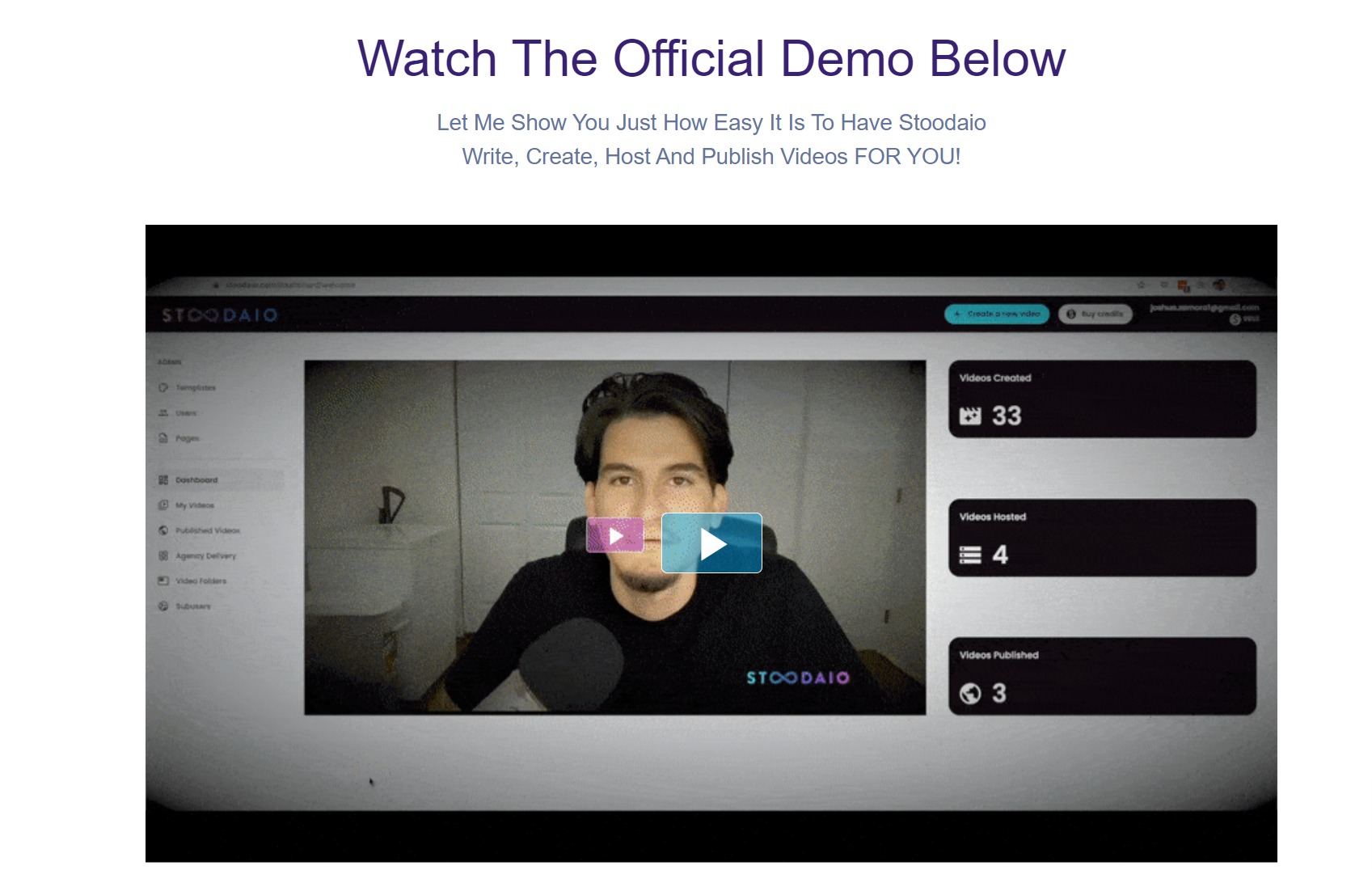Click the Create a new video button
1372x887 pixels.
point(997,314)
